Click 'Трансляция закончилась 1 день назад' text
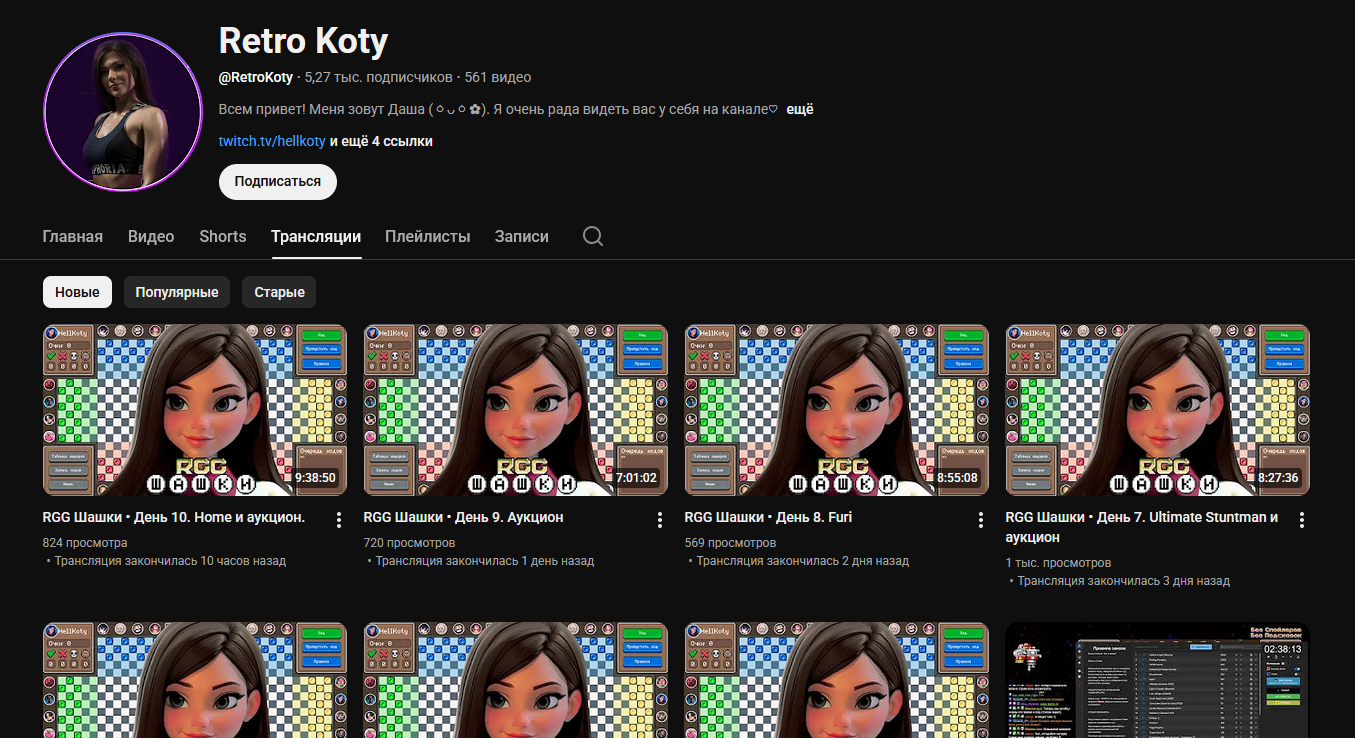This screenshot has width=1355, height=738. (x=485, y=561)
